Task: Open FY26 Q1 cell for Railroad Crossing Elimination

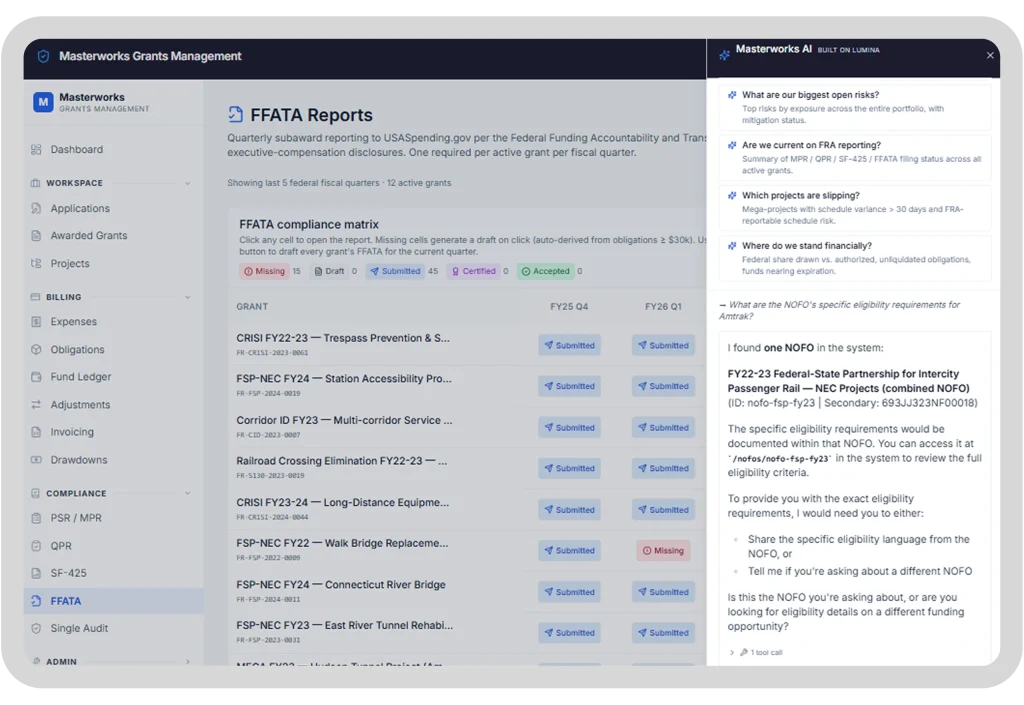Action: click(663, 469)
